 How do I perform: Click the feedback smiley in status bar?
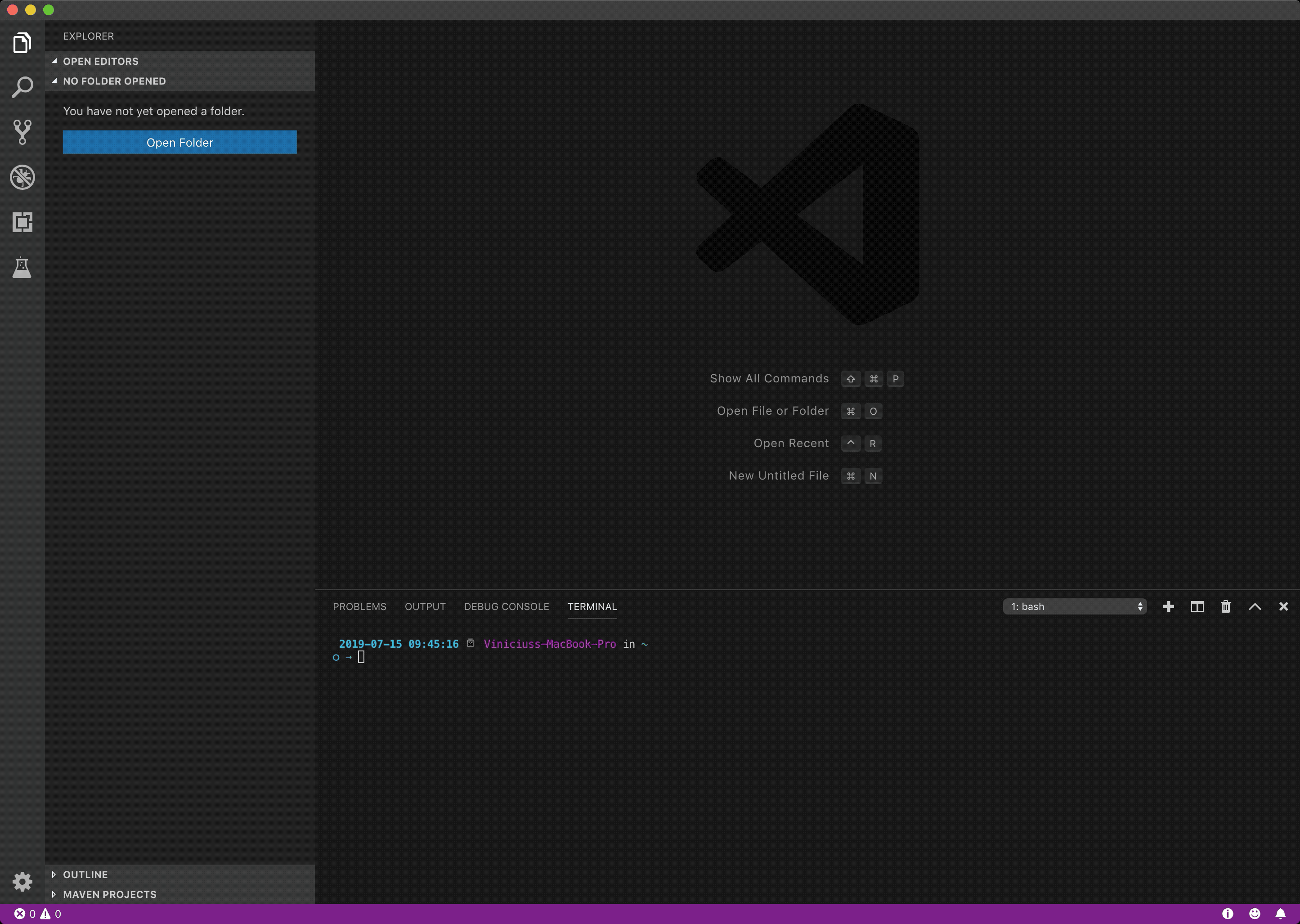(x=1255, y=914)
